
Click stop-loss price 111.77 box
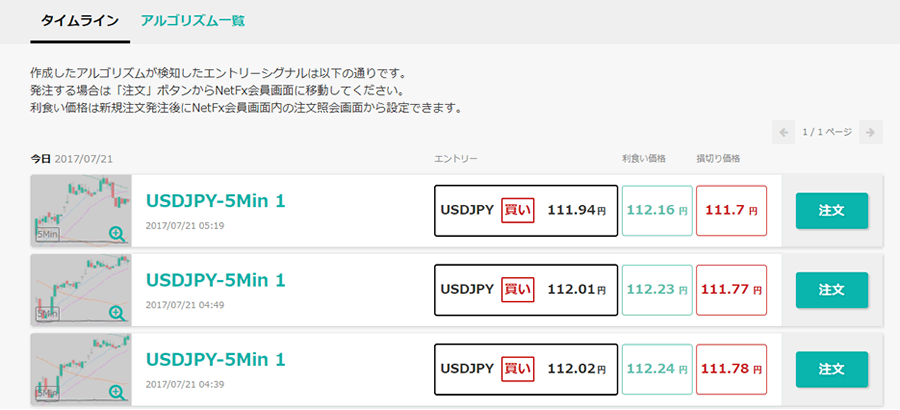731,290
